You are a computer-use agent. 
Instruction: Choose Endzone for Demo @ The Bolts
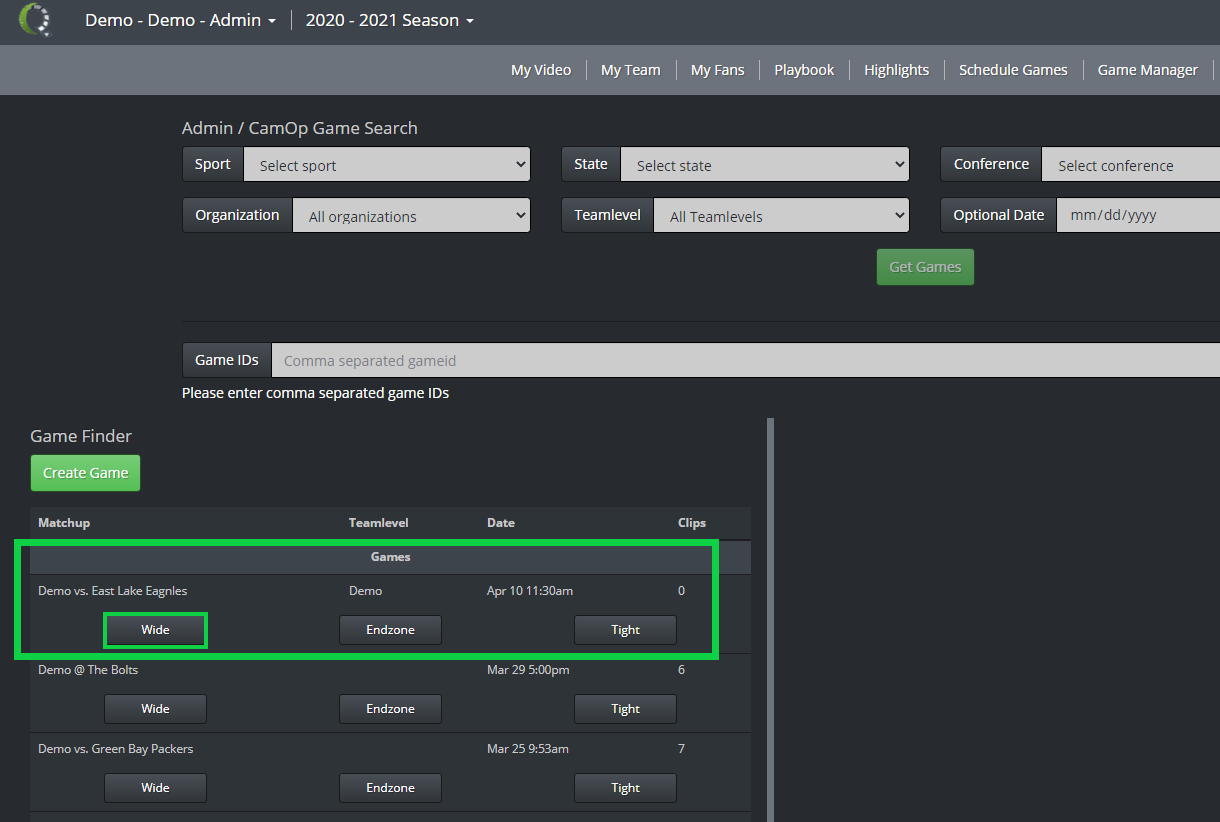[x=390, y=709]
